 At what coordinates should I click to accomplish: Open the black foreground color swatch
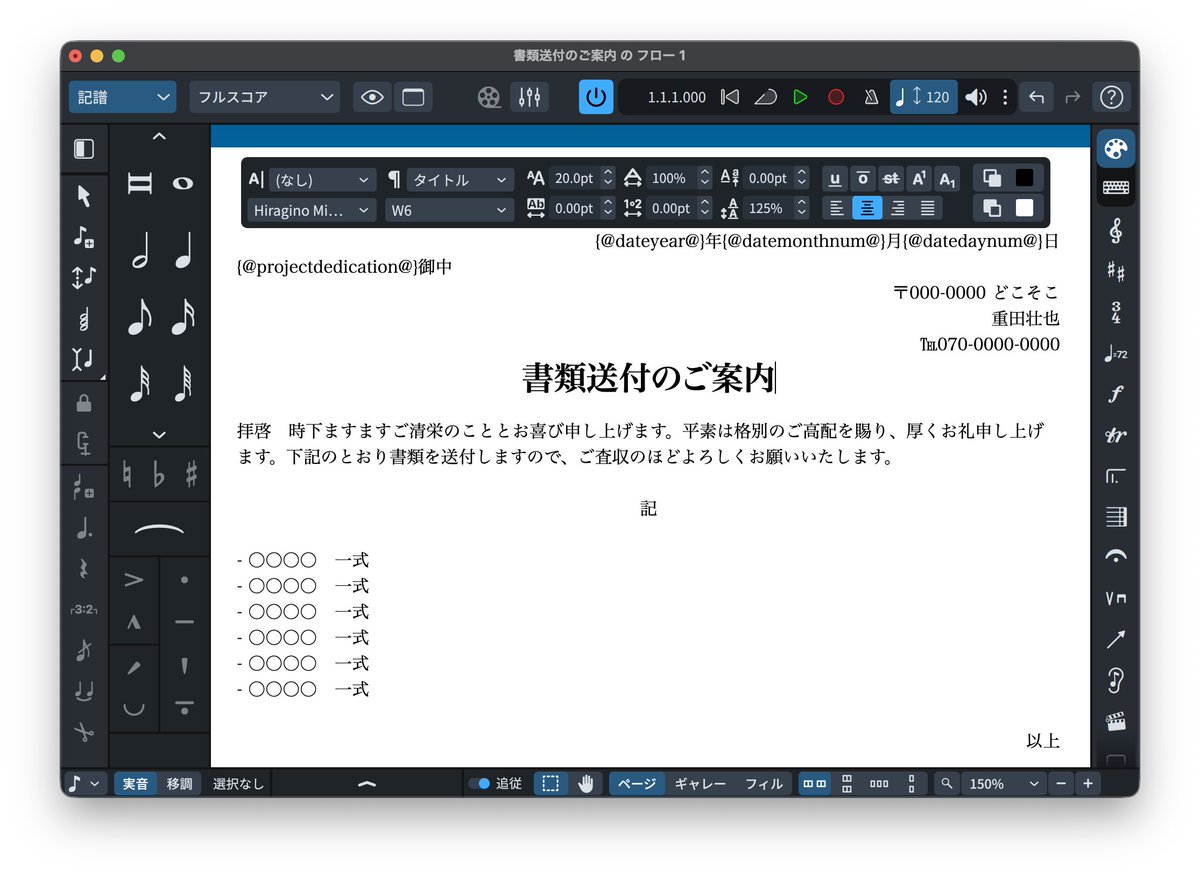[x=1025, y=178]
